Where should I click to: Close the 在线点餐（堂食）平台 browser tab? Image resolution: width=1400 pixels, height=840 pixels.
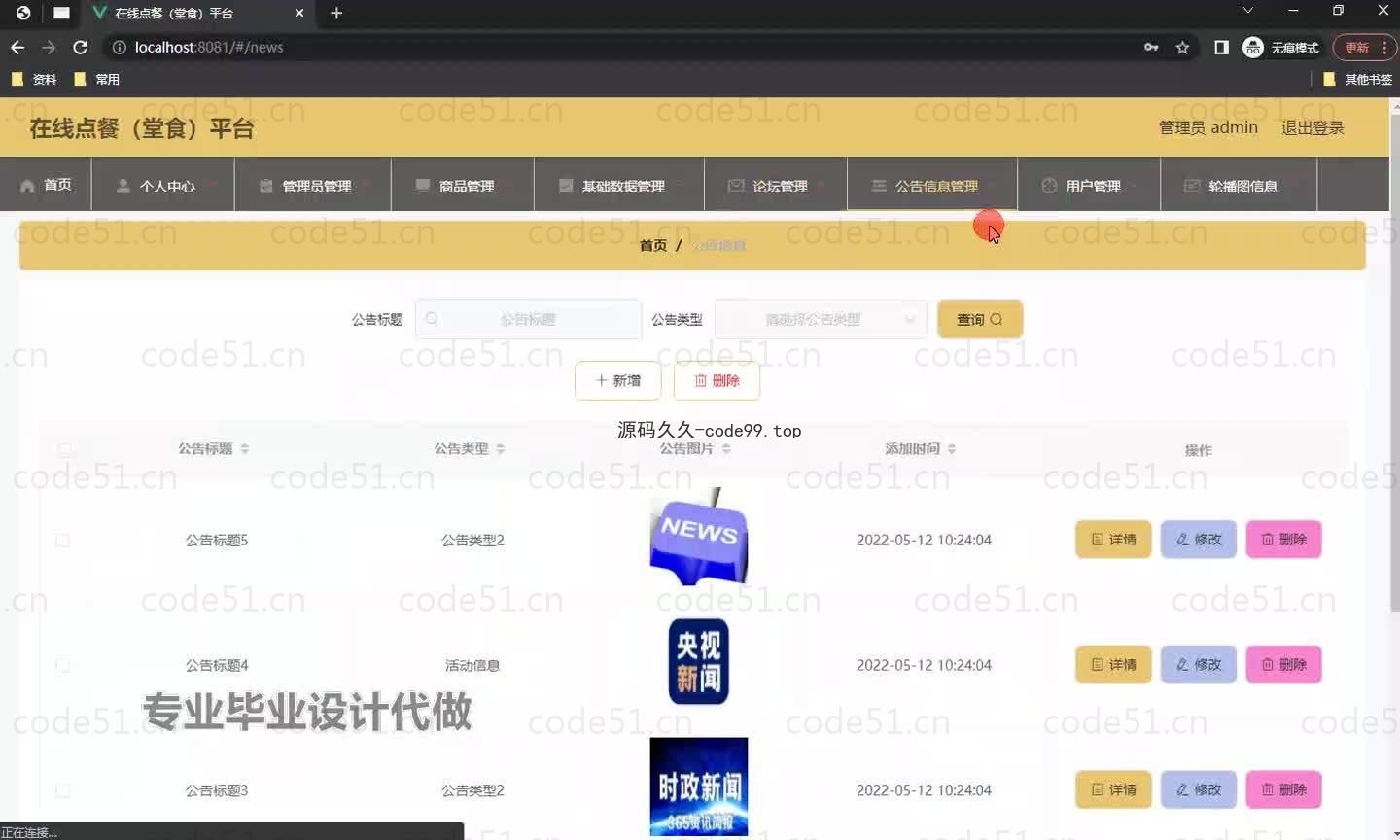click(x=299, y=13)
